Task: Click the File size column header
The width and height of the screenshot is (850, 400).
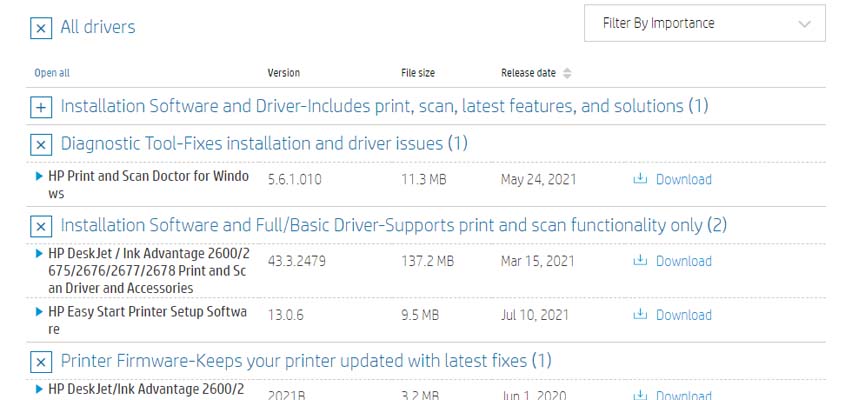Action: pyautogui.click(x=418, y=73)
